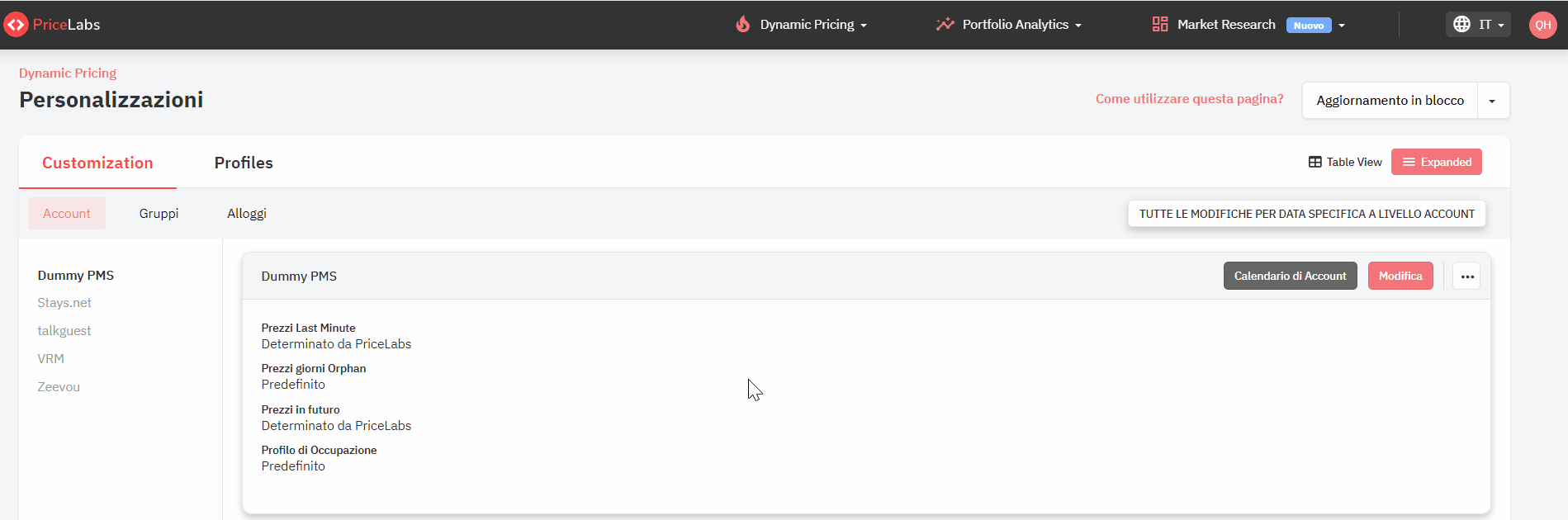Image resolution: width=1568 pixels, height=520 pixels.
Task: Select VRM in the sidebar
Action: point(50,359)
